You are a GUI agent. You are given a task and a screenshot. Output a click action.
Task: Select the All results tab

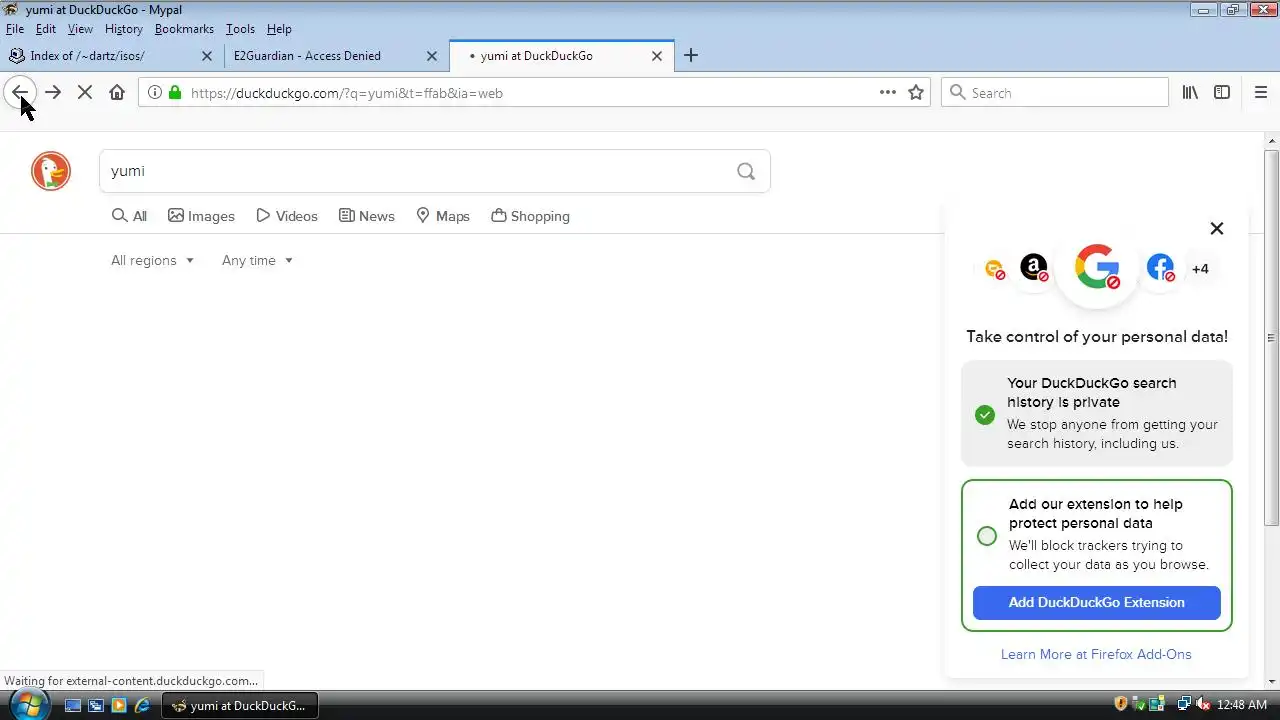tap(129, 216)
